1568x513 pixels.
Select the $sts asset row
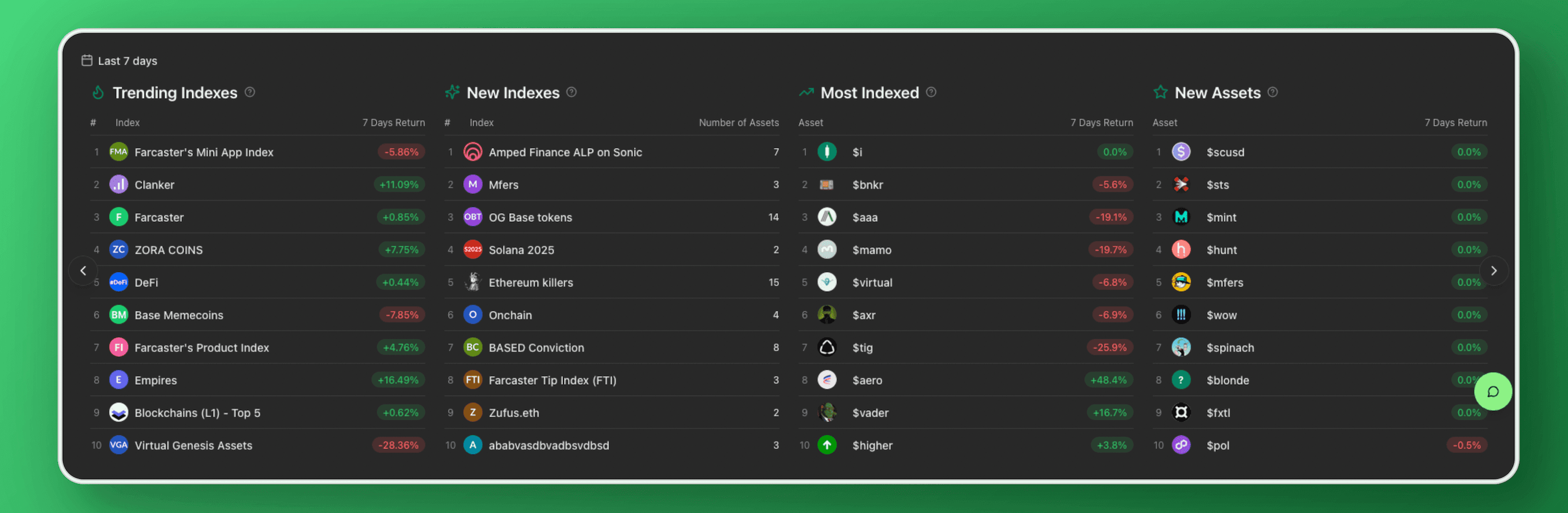click(x=1320, y=184)
